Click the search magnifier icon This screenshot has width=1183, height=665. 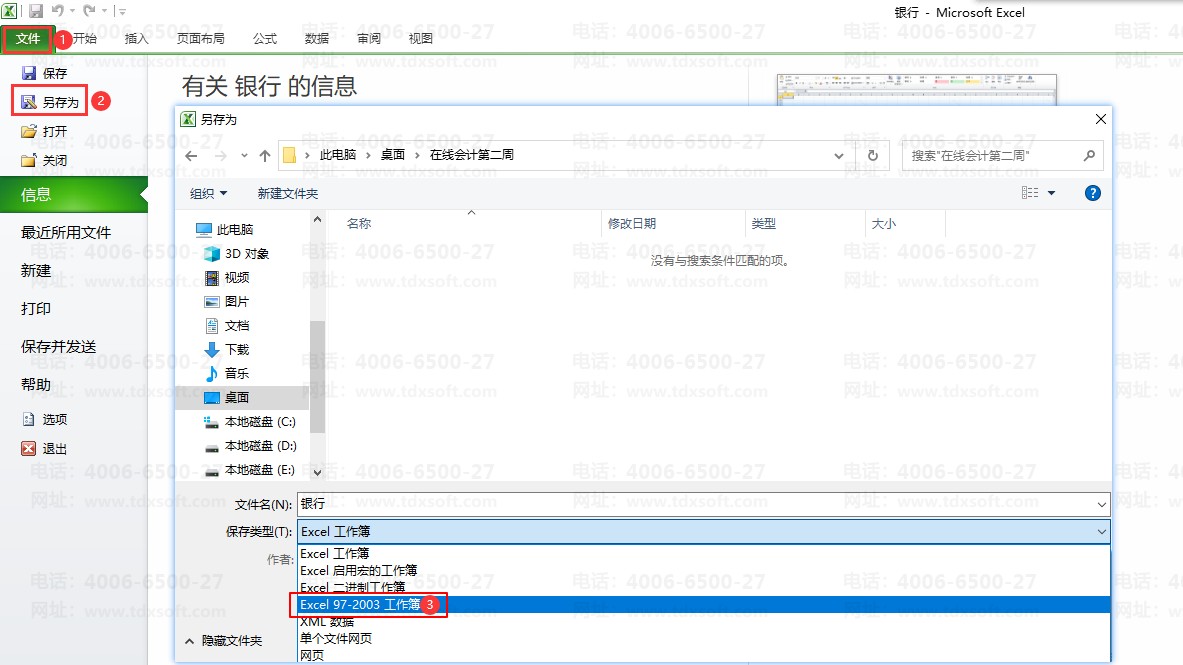(x=1089, y=156)
